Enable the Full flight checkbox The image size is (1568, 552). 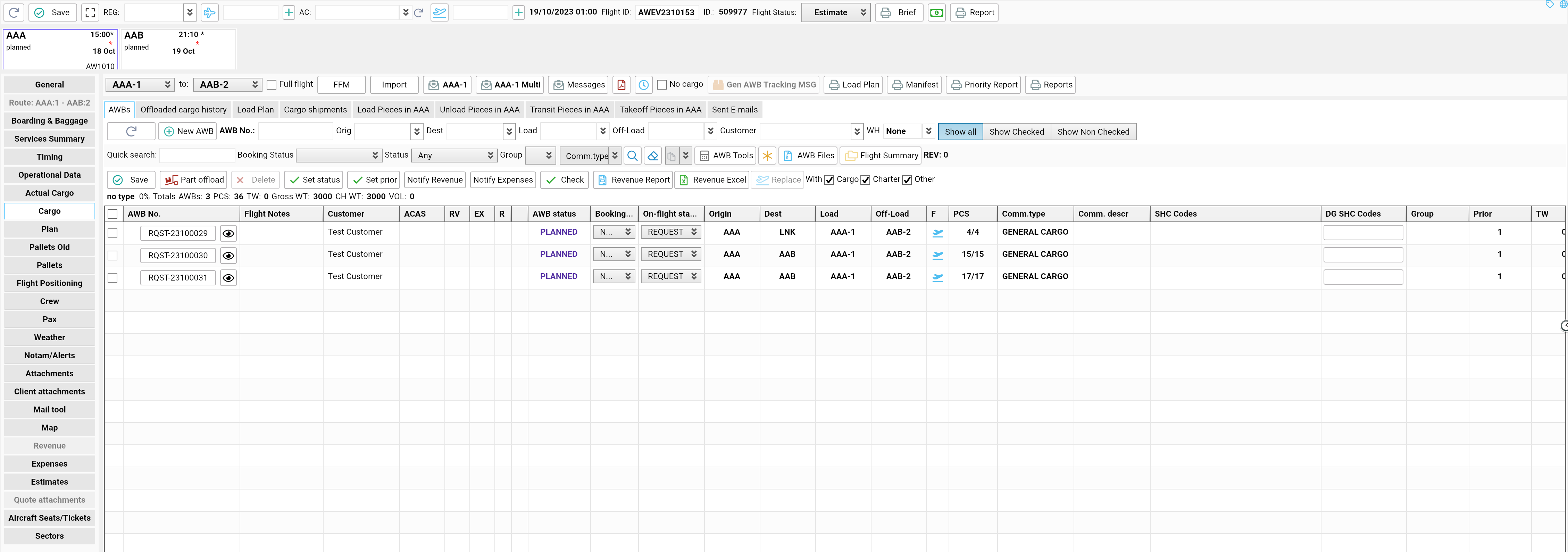pyautogui.click(x=272, y=85)
